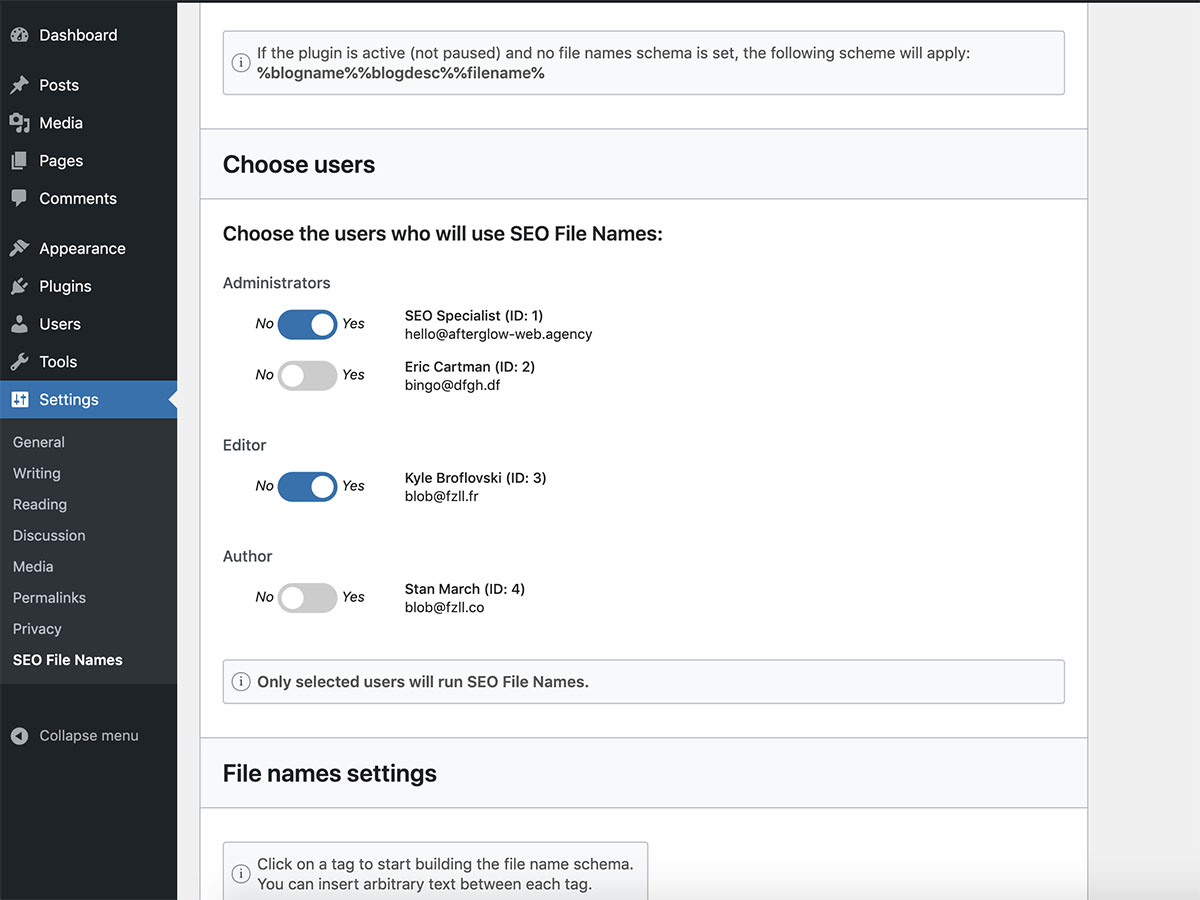
Task: Open Comments in admin sidebar
Action: coord(88,198)
